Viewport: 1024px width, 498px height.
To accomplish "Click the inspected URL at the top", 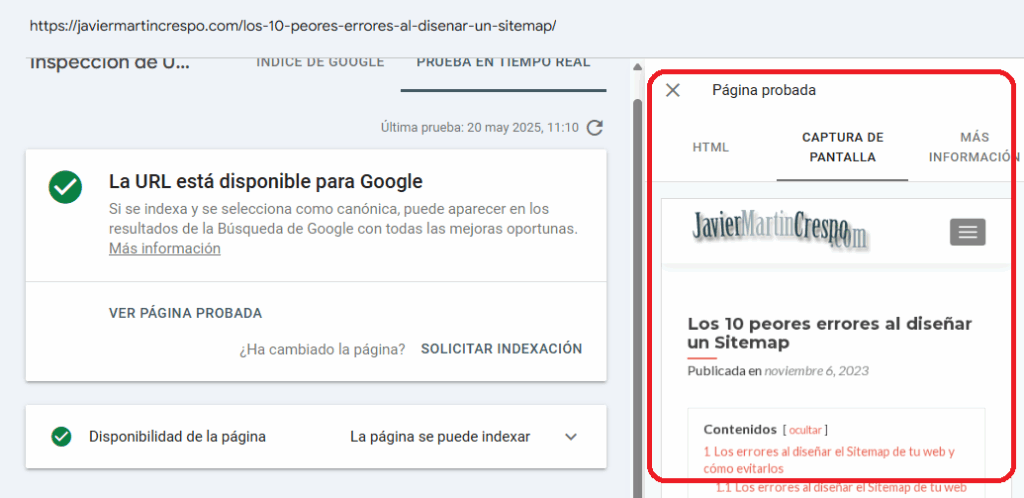I will (x=293, y=26).
